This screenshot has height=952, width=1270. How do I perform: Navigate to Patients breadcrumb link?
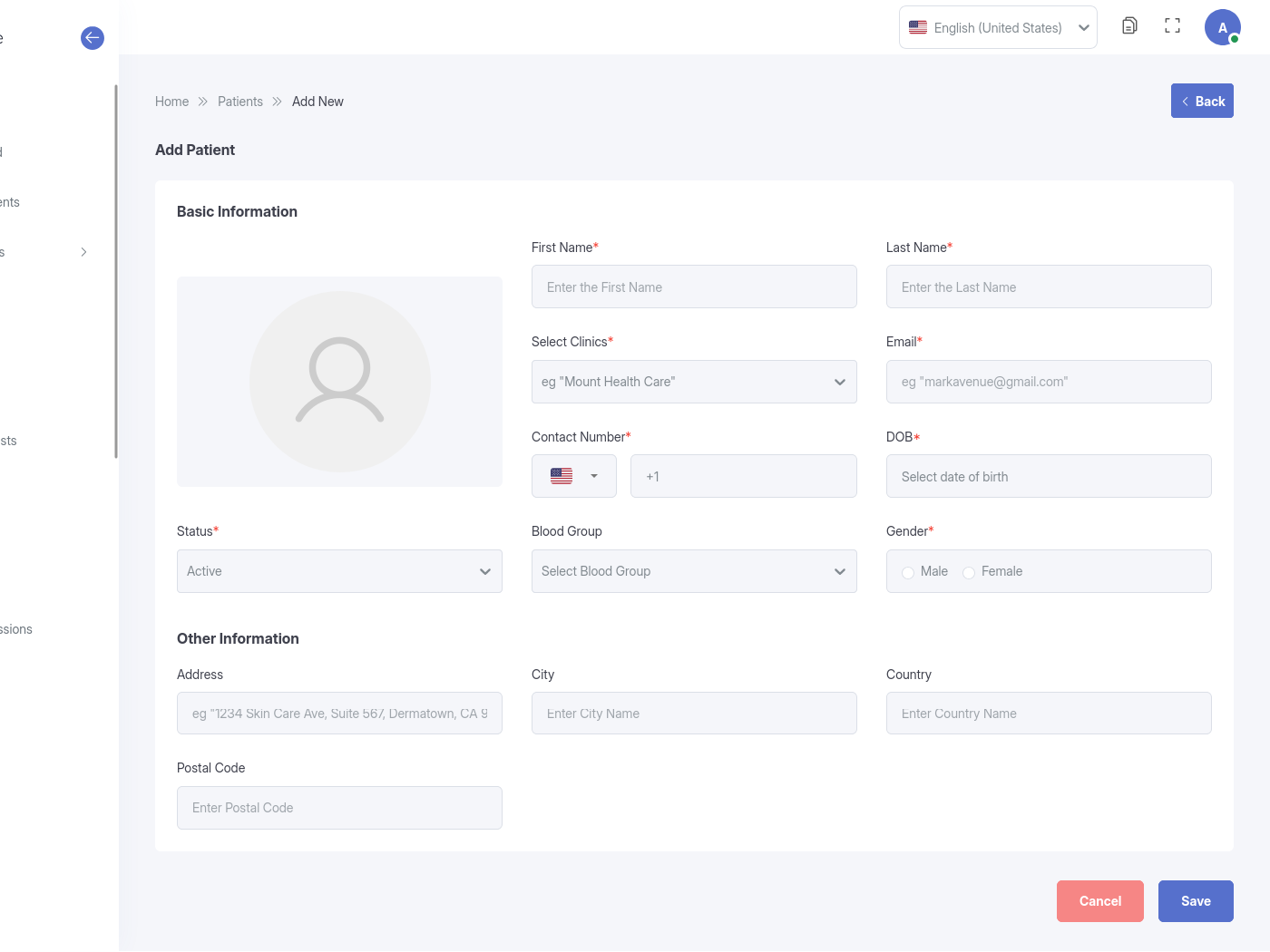coord(240,102)
